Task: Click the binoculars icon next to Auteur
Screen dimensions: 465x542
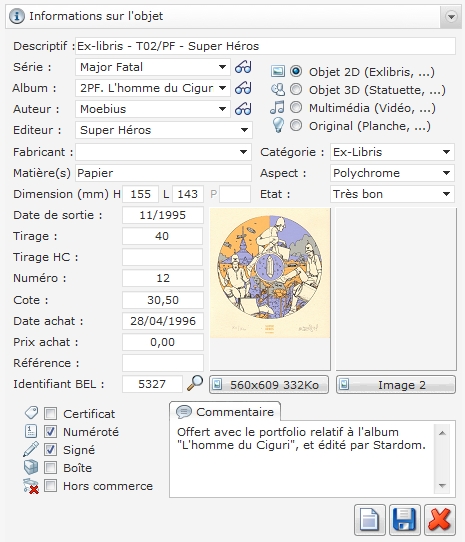Action: (x=243, y=109)
